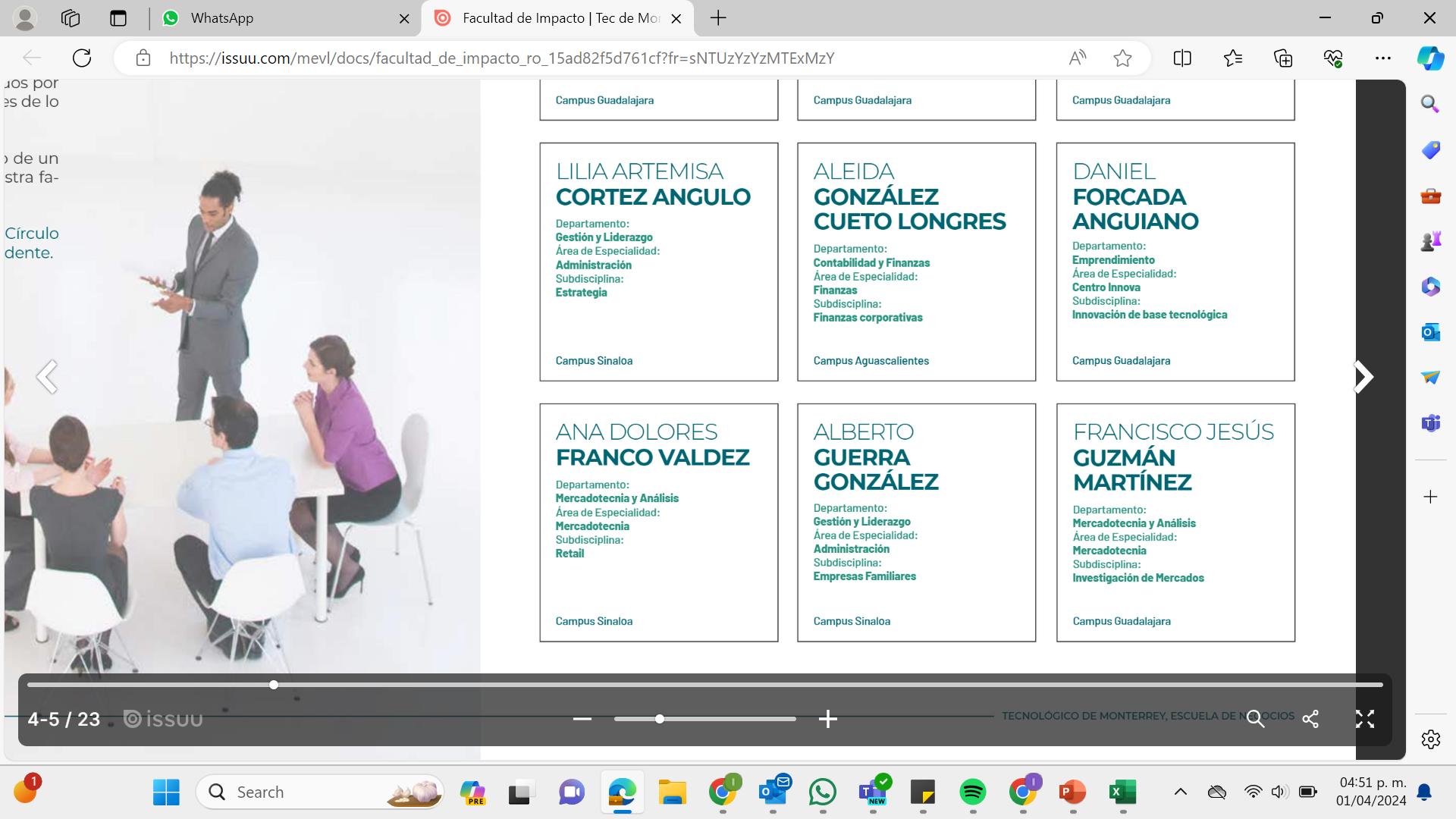1456x819 pixels.
Task: Open split screen view
Action: [1182, 58]
